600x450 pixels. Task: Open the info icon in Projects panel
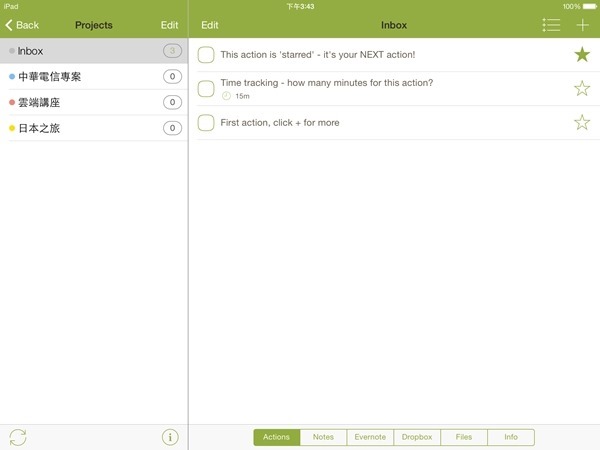point(170,437)
